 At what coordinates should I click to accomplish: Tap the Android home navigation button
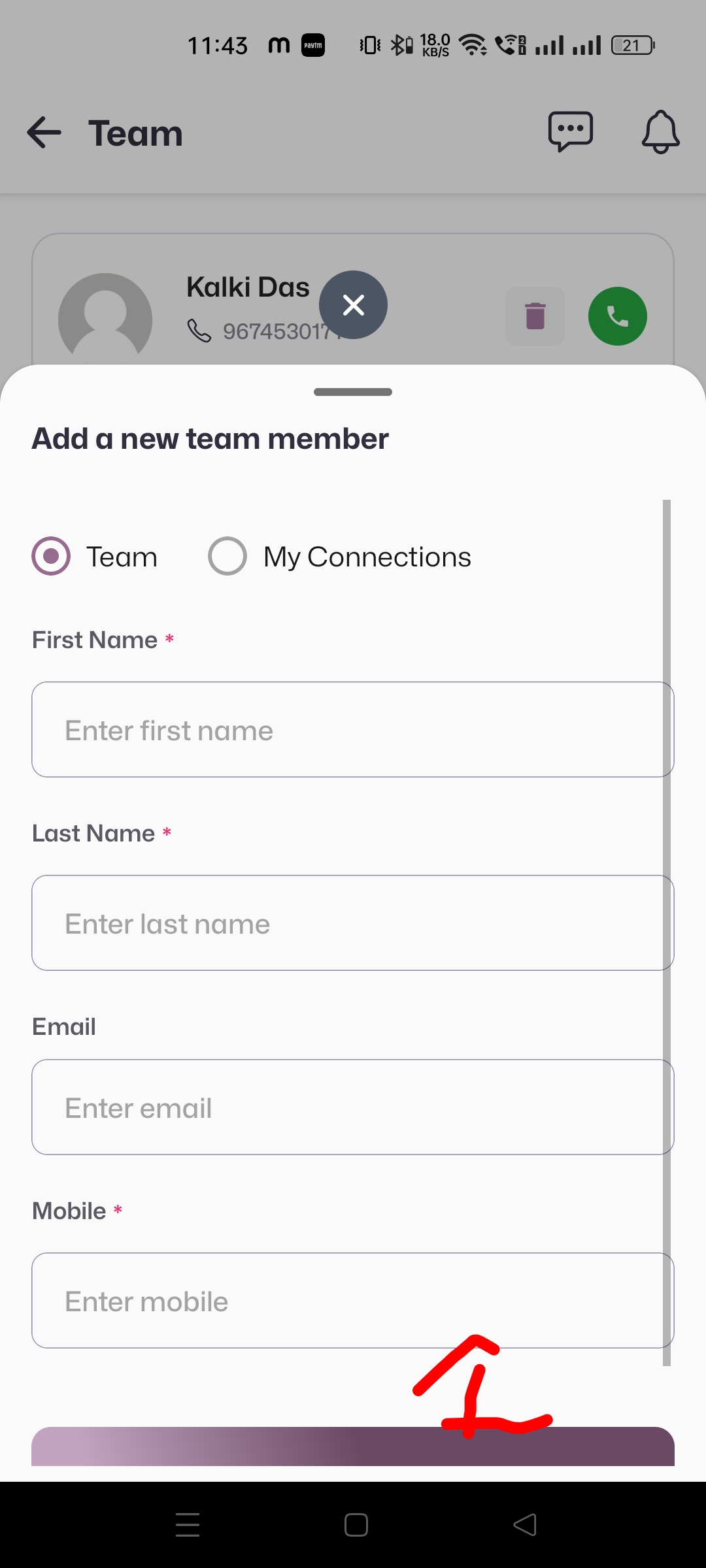pos(356,1525)
